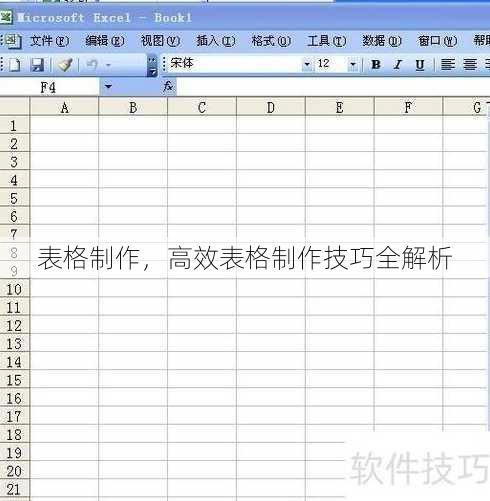Click the formula bar input area

(333, 87)
